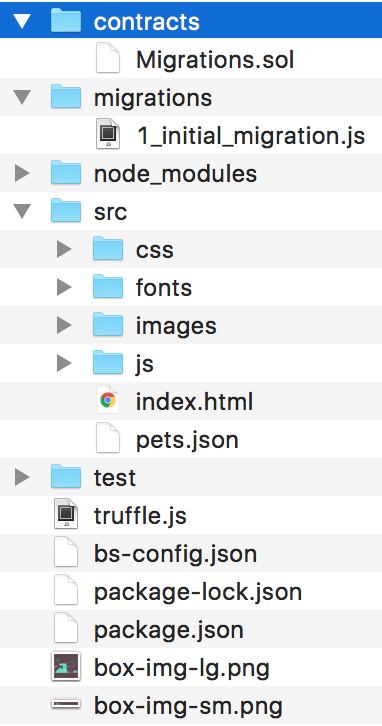Click the Chrome icon of index.html
Screen dimensions: 382x726
[108, 401]
